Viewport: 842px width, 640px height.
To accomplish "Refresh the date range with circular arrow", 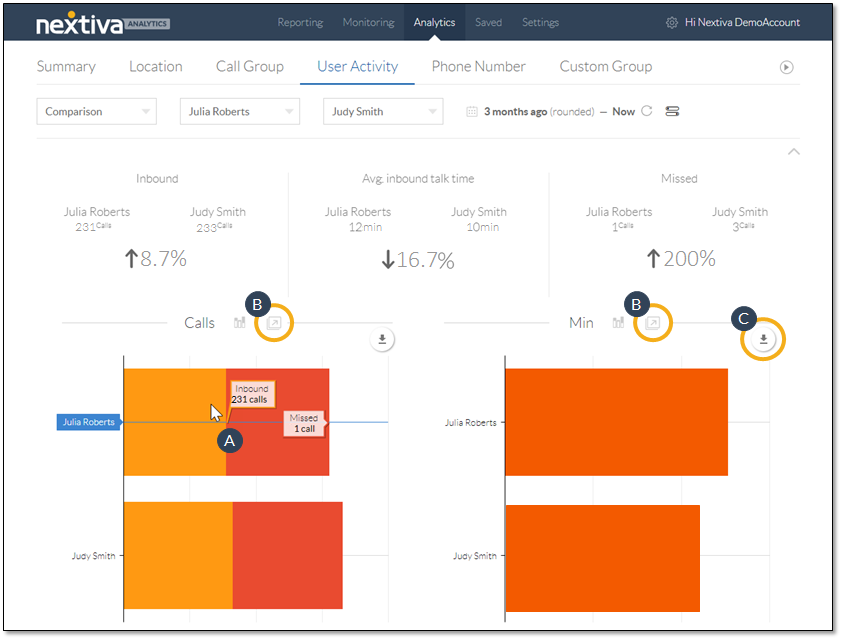I will tap(647, 111).
